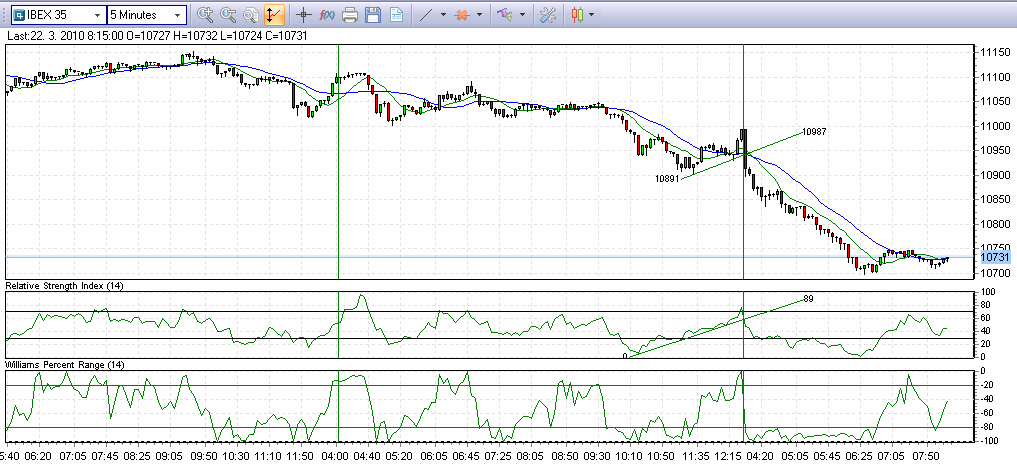Expand the candlestick chart type dropdown arrow
This screenshot has width=1017, height=464.
click(592, 15)
